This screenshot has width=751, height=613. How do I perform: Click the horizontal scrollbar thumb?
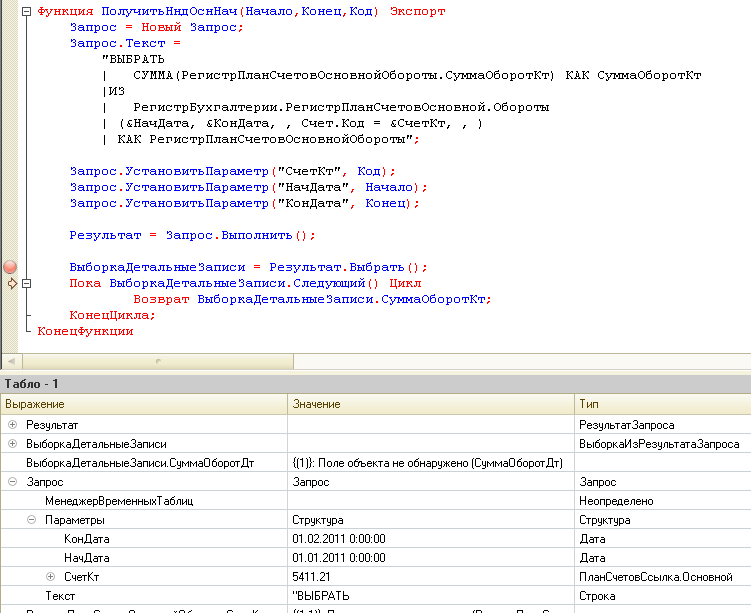(158, 362)
